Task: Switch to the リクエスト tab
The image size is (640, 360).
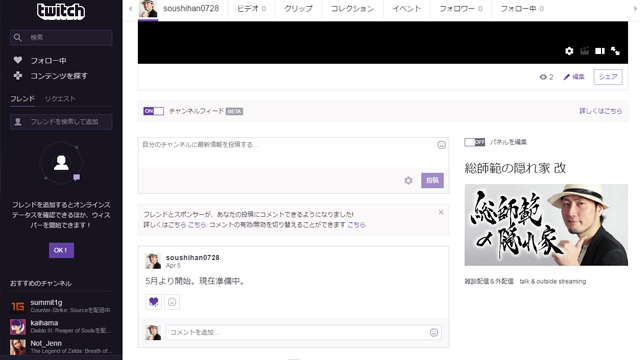Action: tap(60, 99)
